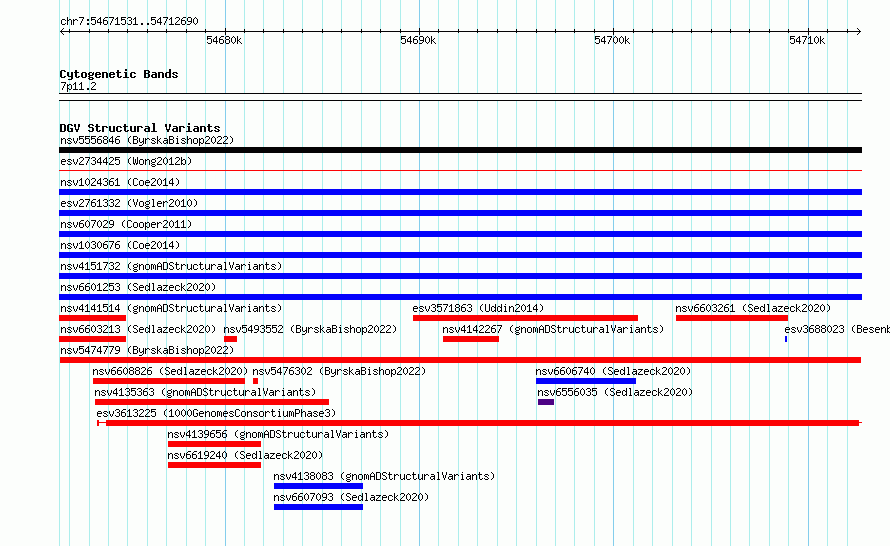Click the blue bar under nsv1024361
The height and width of the screenshot is (546, 890).
click(x=460, y=192)
